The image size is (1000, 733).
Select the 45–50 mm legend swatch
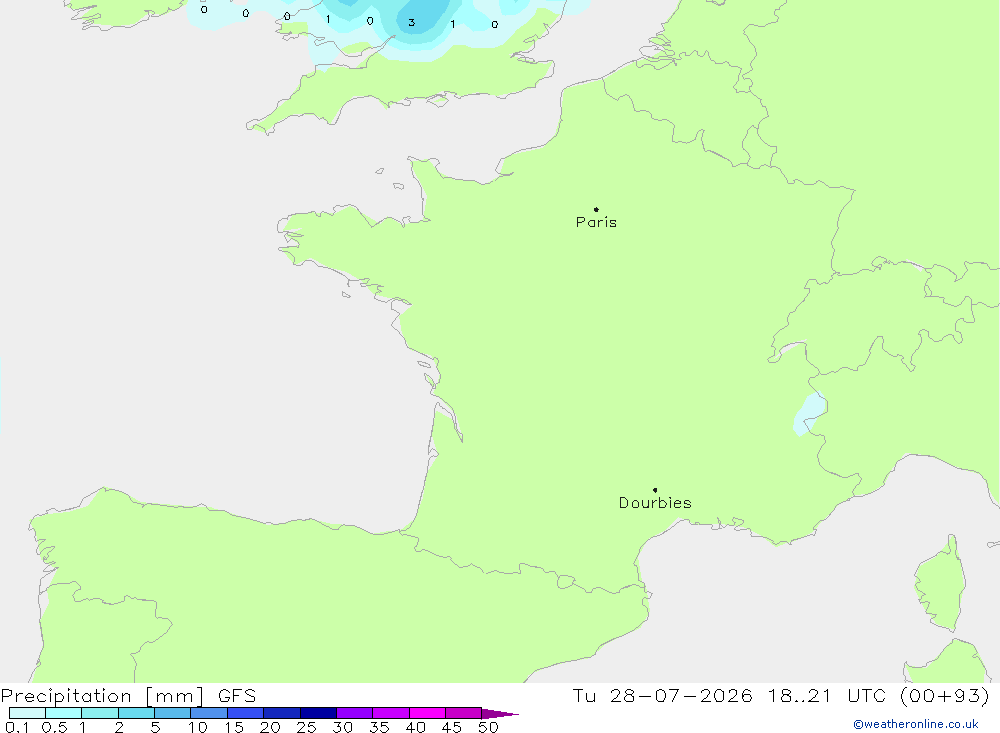464,713
